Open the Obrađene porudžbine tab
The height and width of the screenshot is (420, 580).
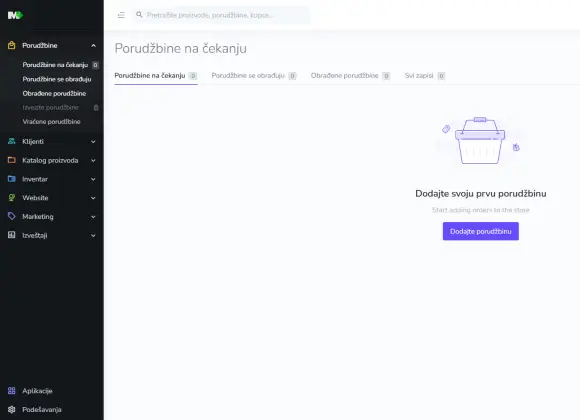coord(350,76)
